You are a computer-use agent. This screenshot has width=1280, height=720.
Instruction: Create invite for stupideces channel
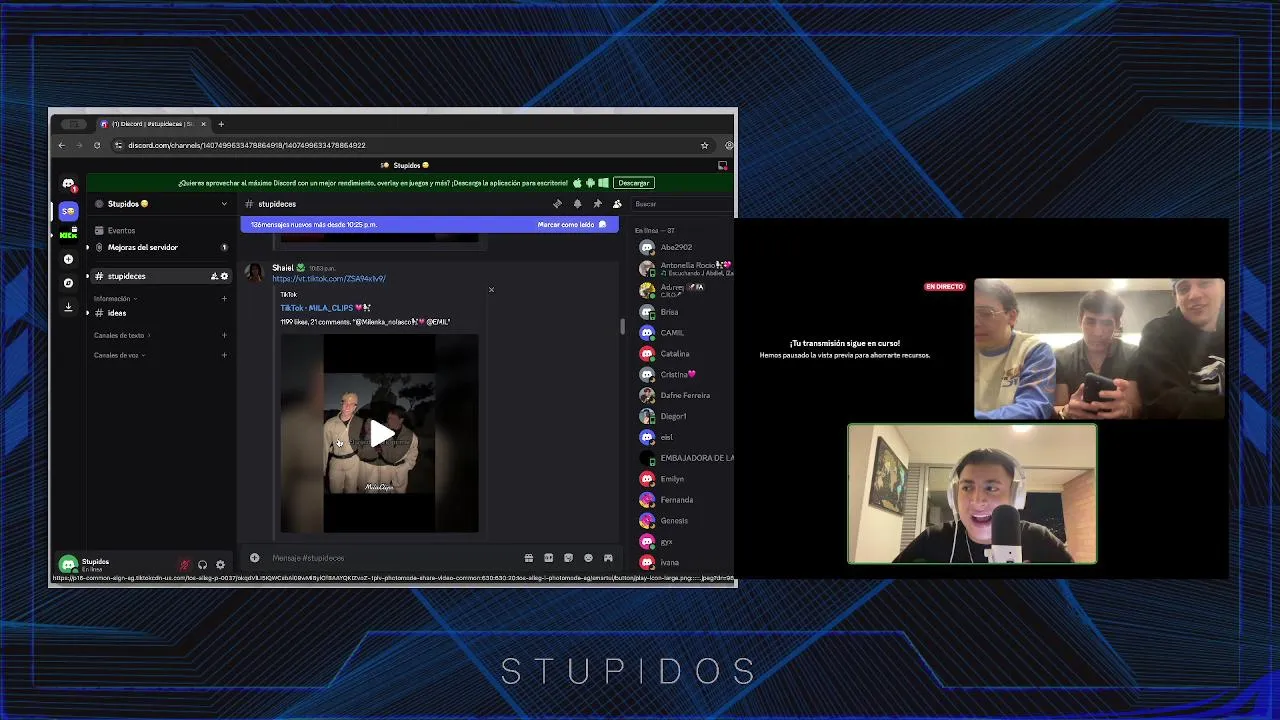tap(214, 276)
